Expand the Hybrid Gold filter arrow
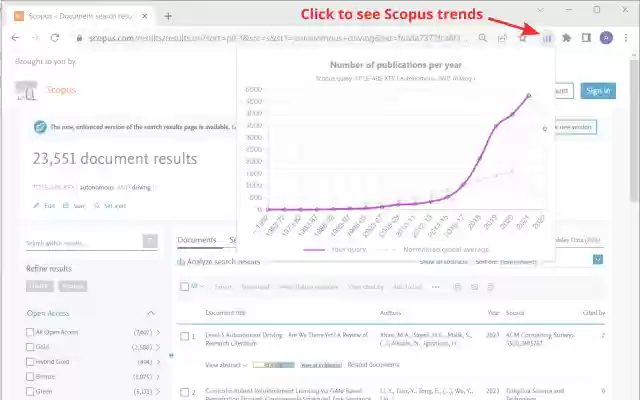 tap(158, 362)
